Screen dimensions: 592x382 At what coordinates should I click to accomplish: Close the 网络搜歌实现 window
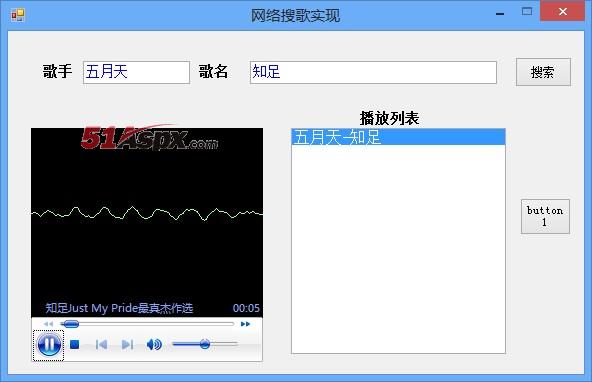(x=563, y=11)
